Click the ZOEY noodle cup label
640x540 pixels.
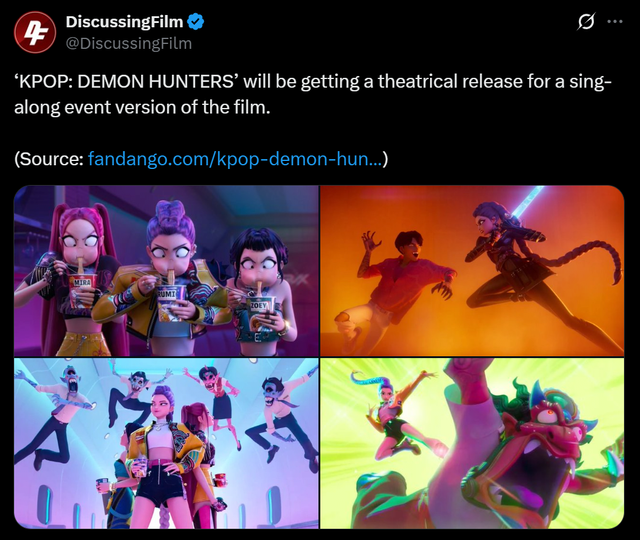[258, 305]
